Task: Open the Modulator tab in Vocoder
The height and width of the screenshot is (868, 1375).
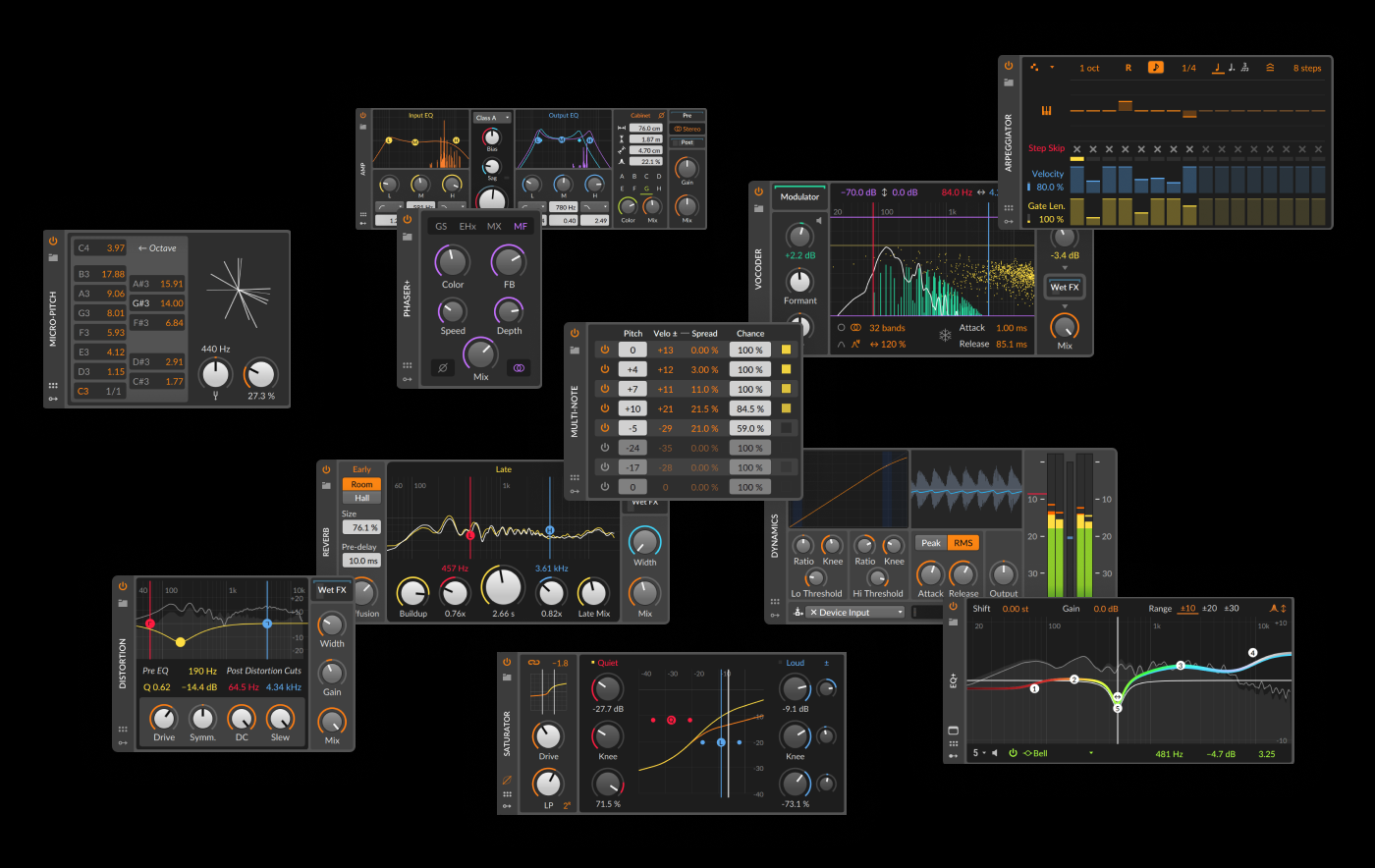Action: [x=799, y=196]
